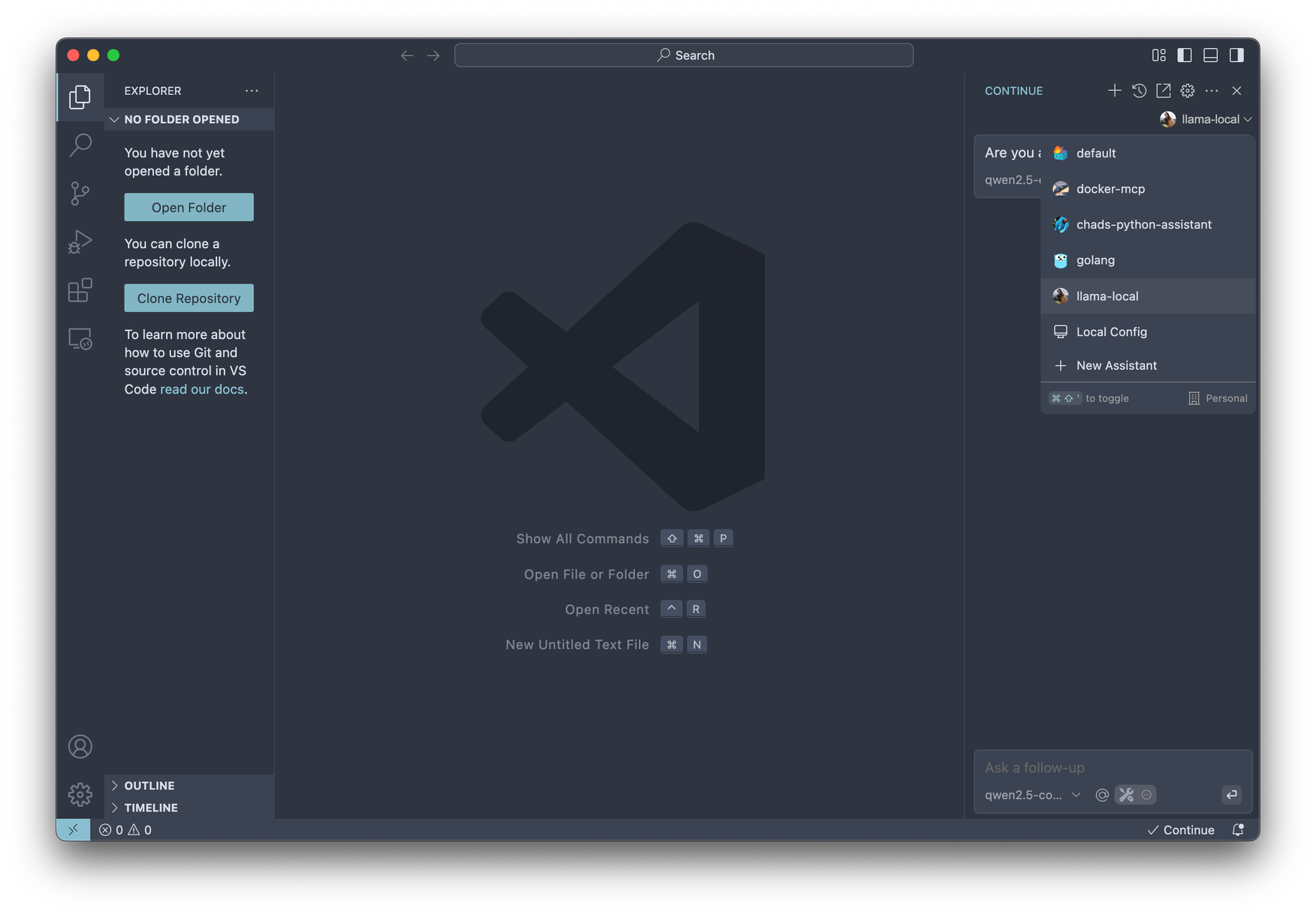Open the Remote Explorer view
This screenshot has width=1316, height=915.
pyautogui.click(x=80, y=338)
